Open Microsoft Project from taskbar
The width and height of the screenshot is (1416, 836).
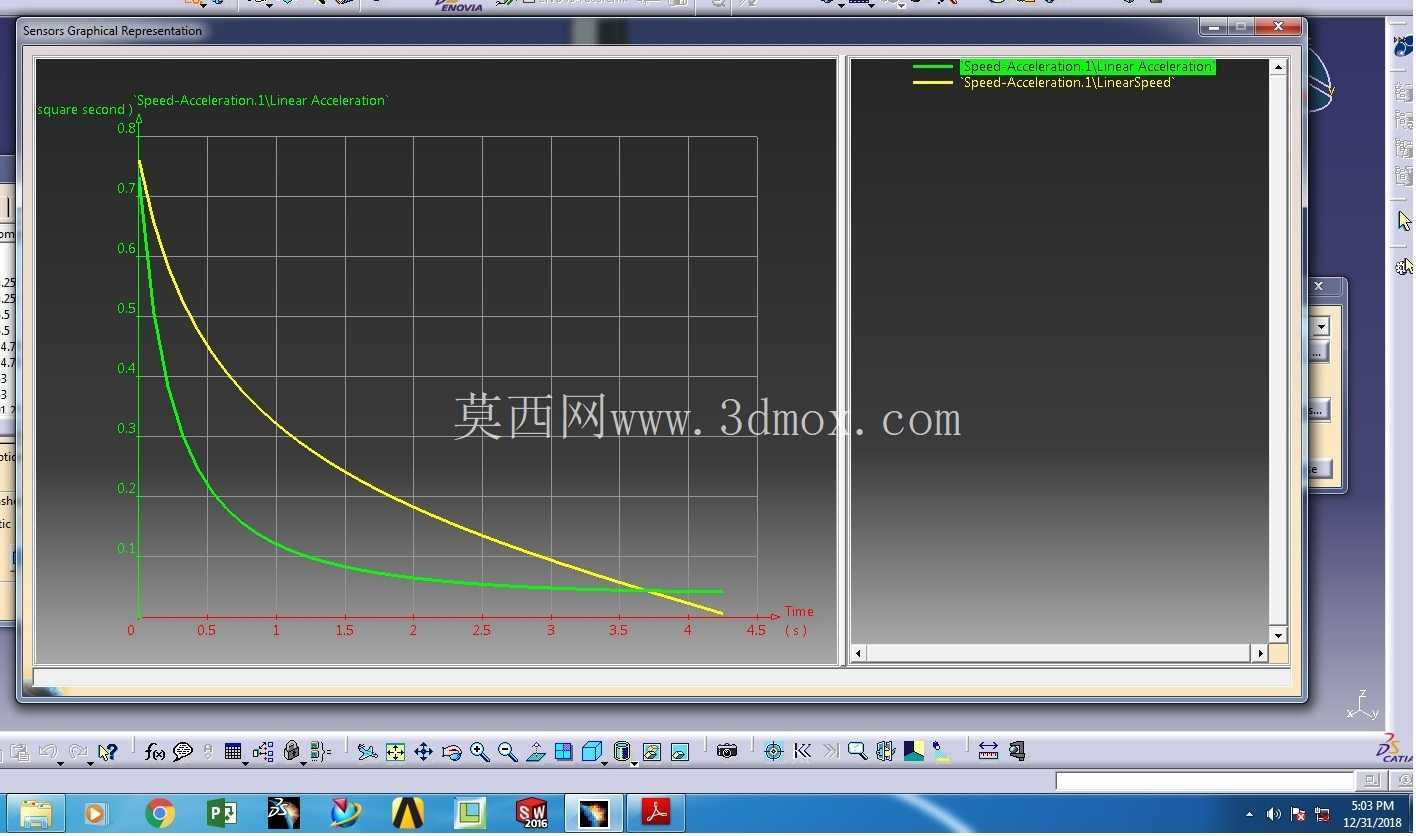(222, 814)
